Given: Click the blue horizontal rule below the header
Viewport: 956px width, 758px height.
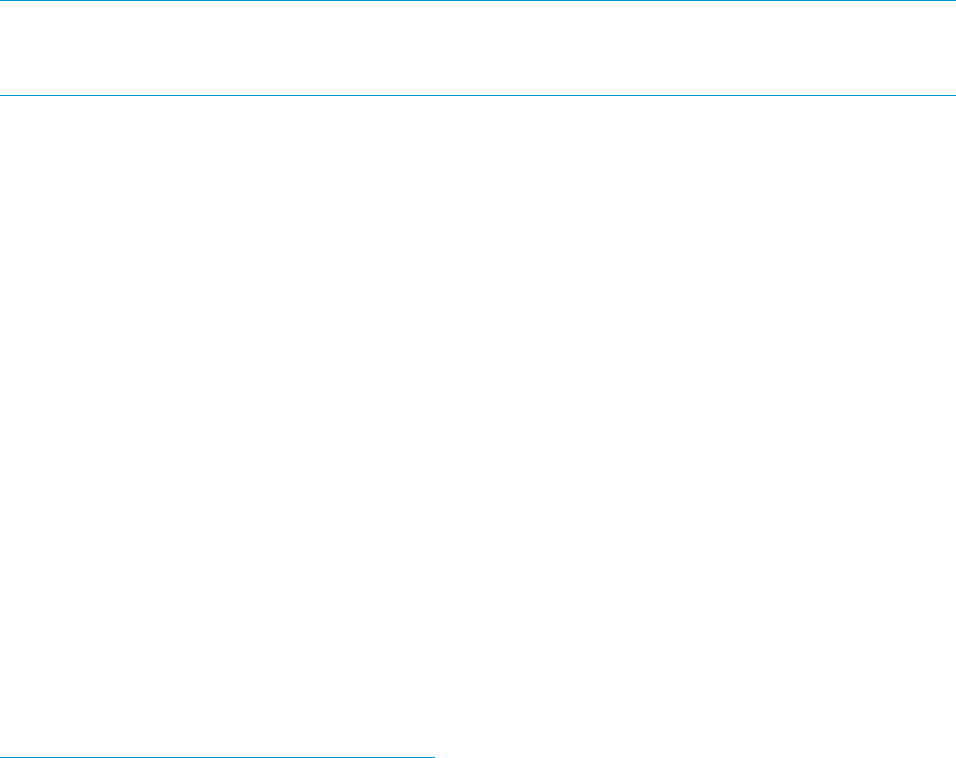Looking at the screenshot, I should [478, 95].
